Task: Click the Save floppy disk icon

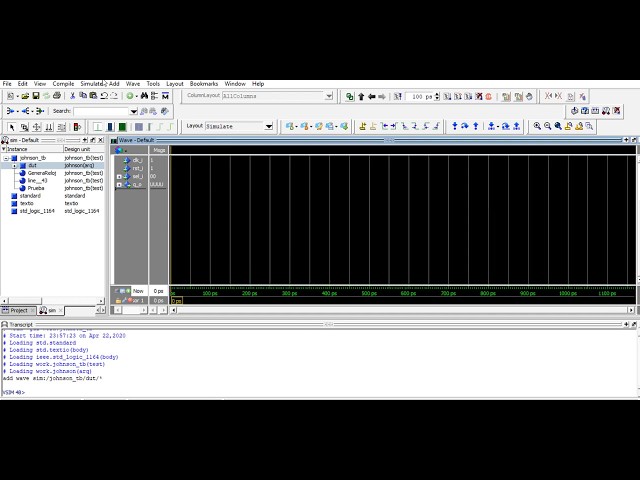Action: (x=36, y=96)
